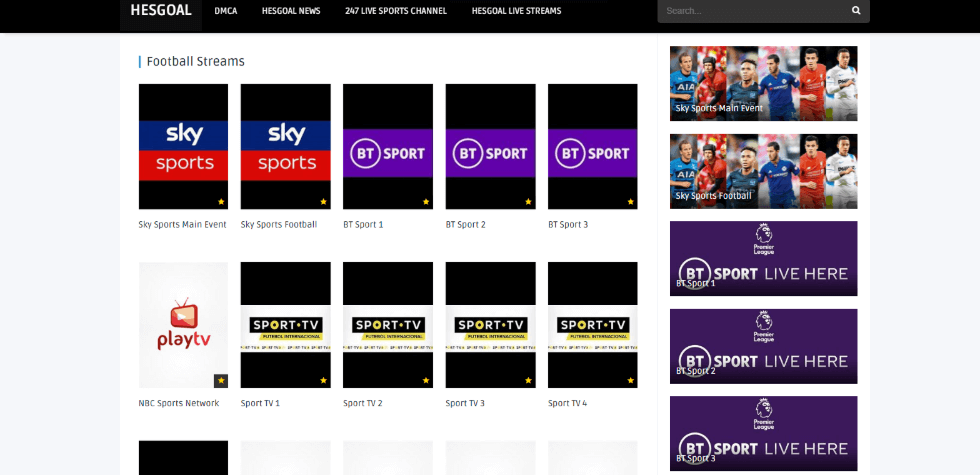Select the Sky Sports Main Event grid thumbnail
The image size is (980, 475).
[183, 146]
